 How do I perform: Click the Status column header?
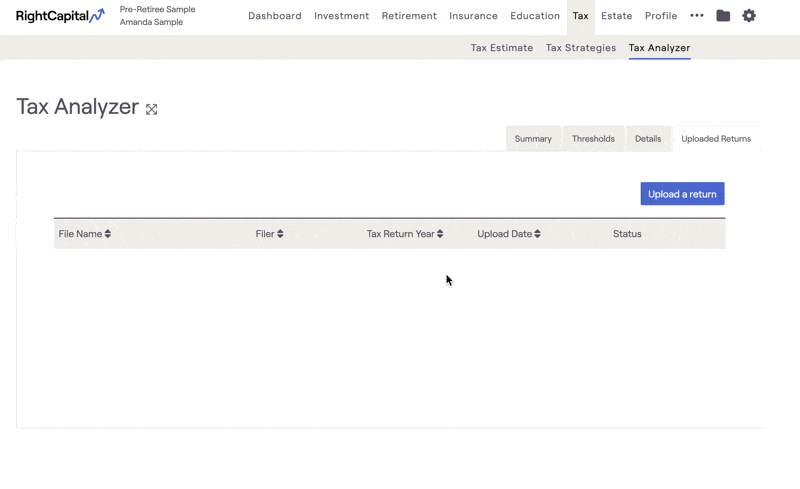point(627,234)
